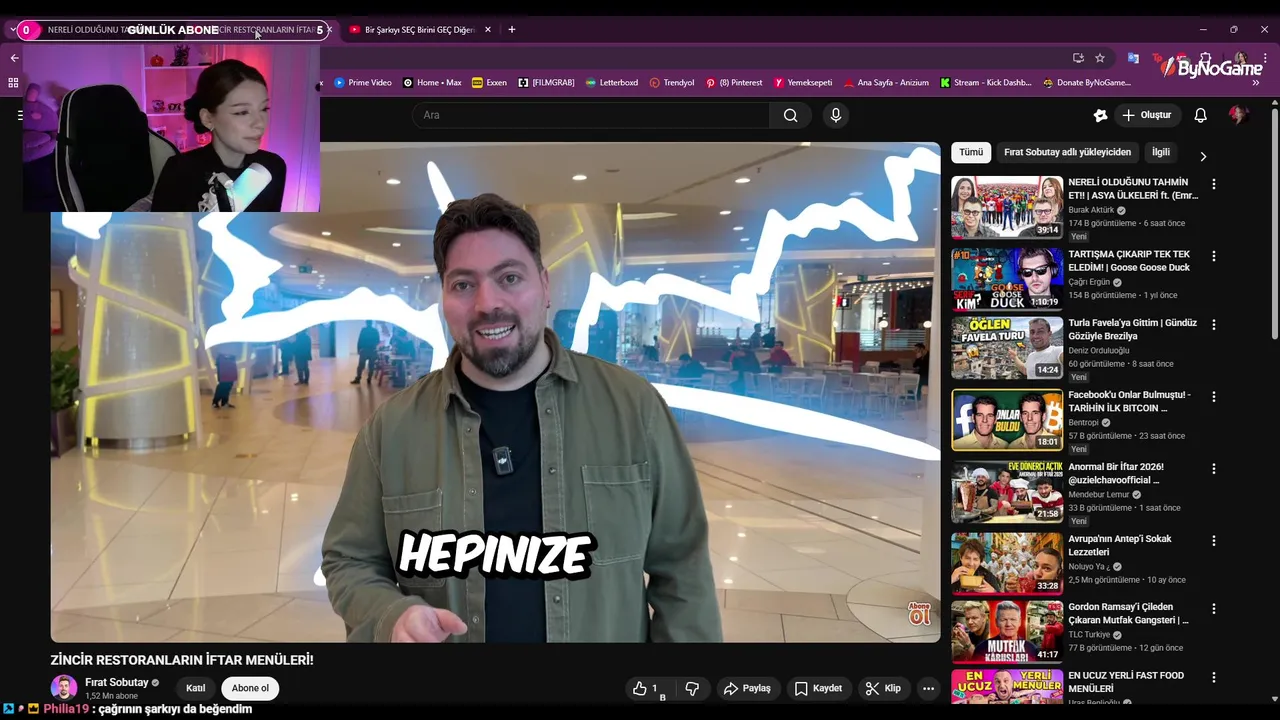Open Stream - Kick Dashboard bookmark
This screenshot has height=720, width=1280.
click(985, 83)
